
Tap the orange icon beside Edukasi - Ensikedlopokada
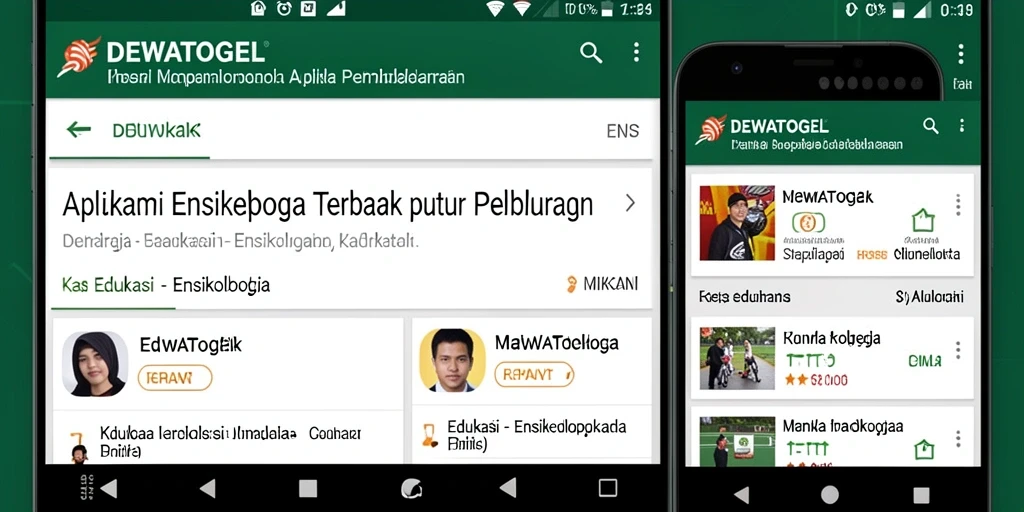(x=429, y=434)
